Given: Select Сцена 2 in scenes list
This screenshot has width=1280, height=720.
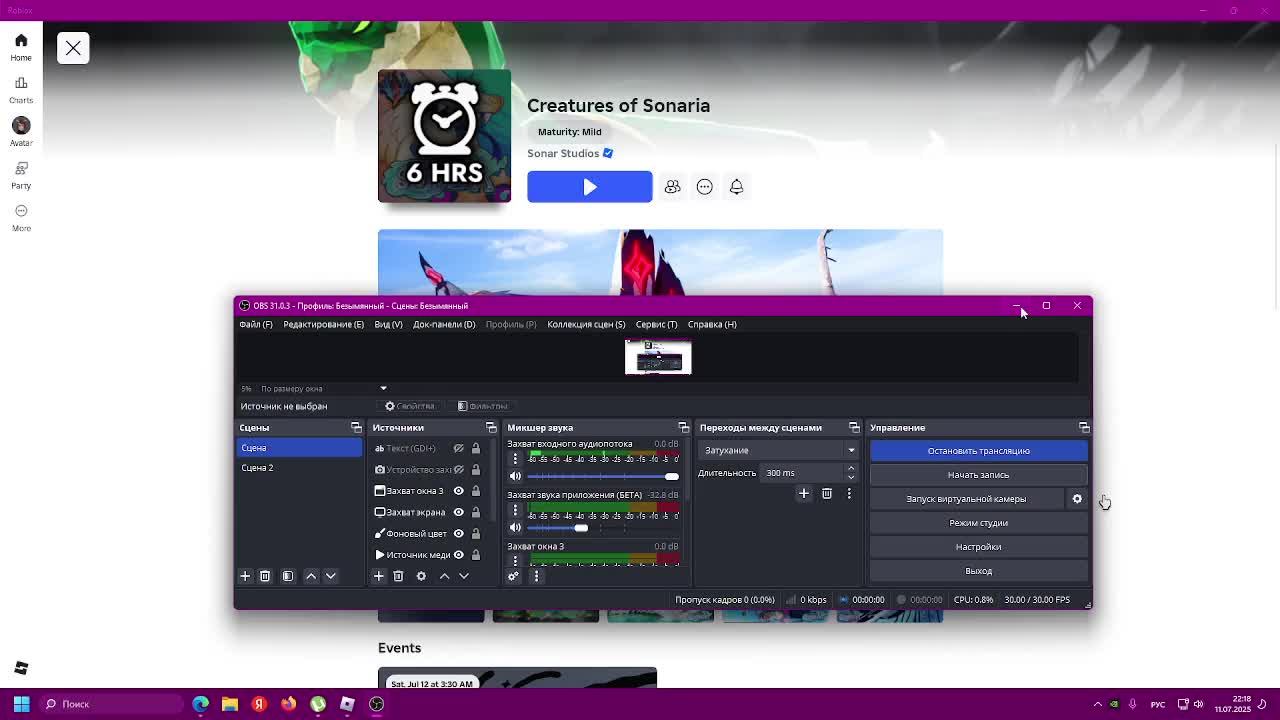Looking at the screenshot, I should 299,468.
